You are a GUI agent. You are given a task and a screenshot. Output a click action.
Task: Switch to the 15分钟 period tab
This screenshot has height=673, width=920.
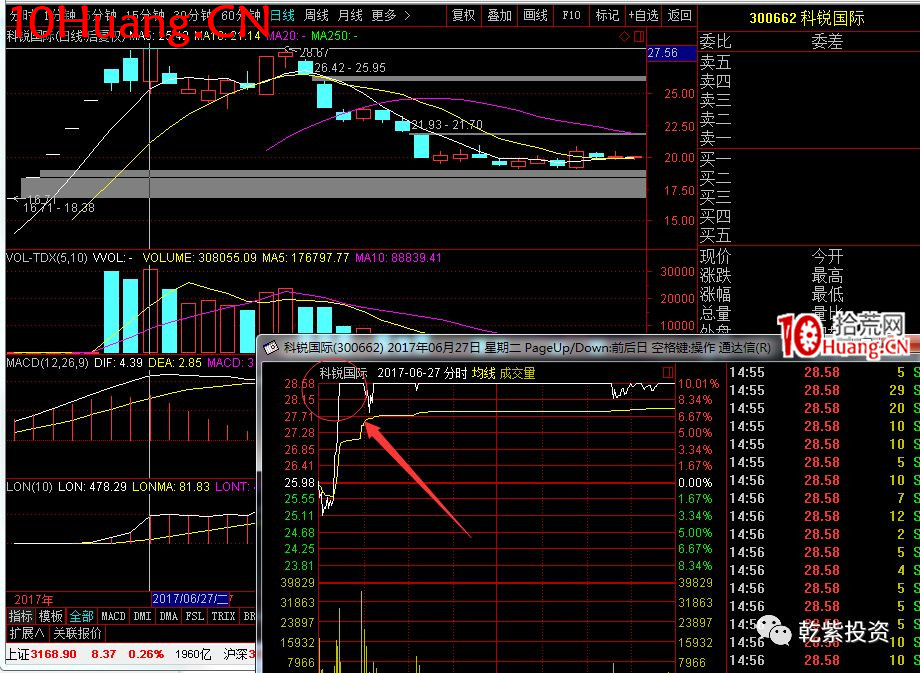(146, 15)
